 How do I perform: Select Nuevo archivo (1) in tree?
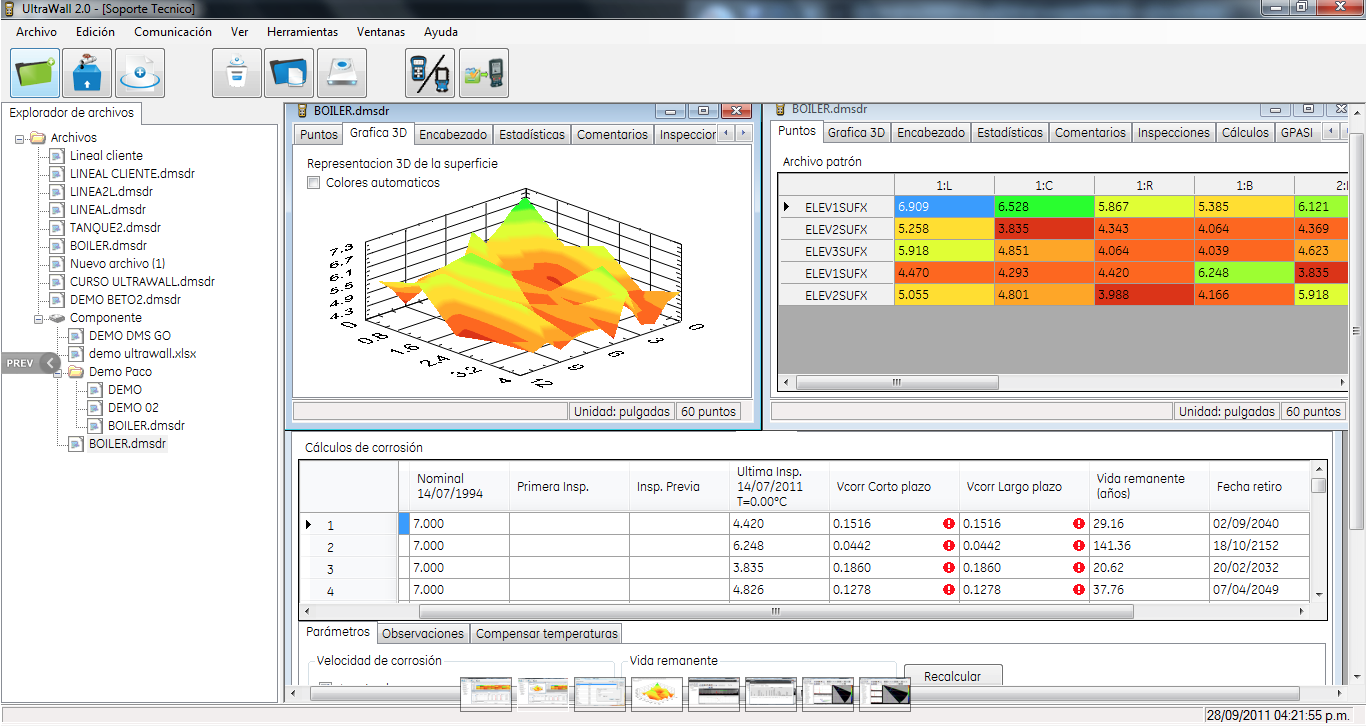pos(117,264)
